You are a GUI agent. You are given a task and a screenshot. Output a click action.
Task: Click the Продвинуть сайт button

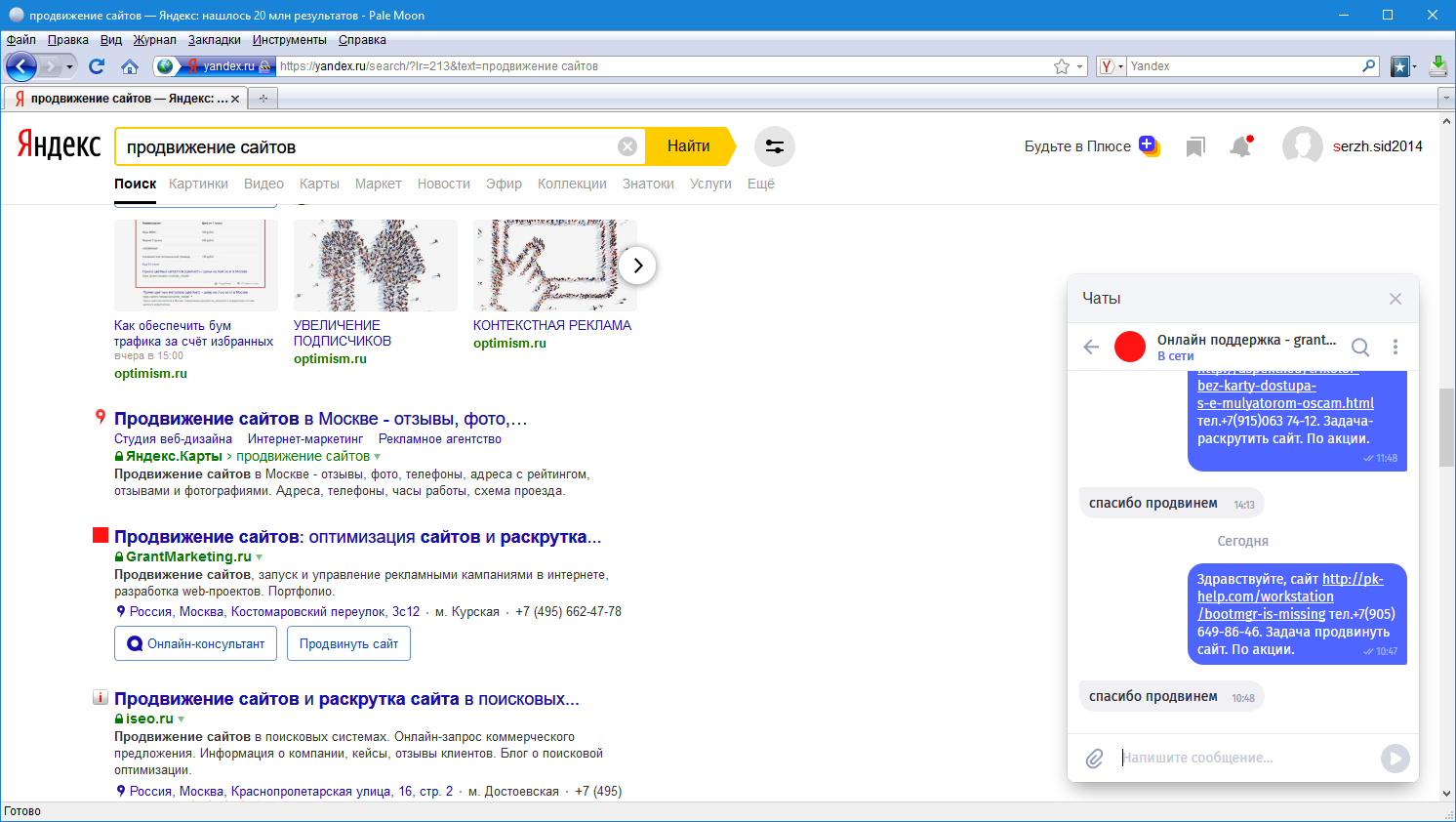click(x=348, y=643)
